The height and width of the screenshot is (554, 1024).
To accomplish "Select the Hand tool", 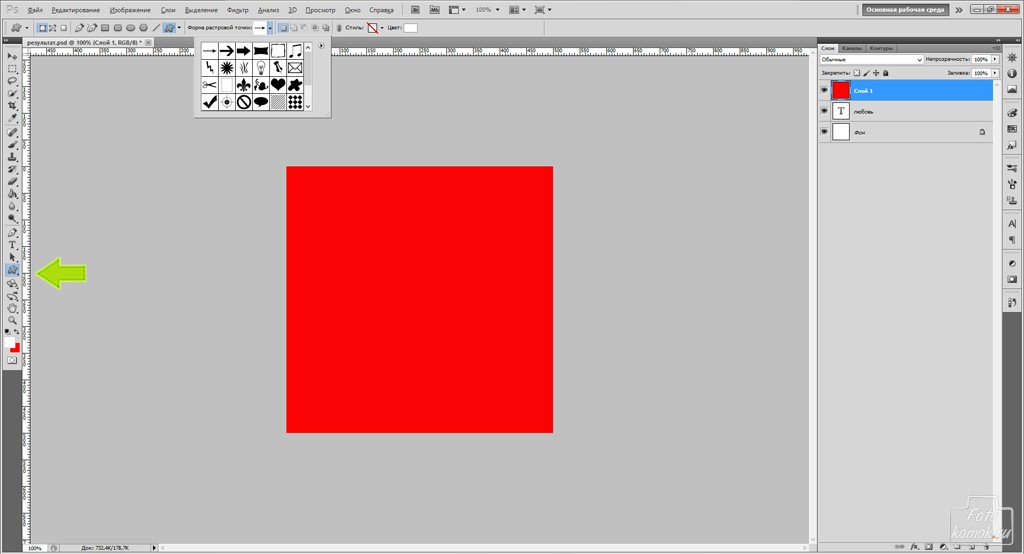I will [x=12, y=308].
